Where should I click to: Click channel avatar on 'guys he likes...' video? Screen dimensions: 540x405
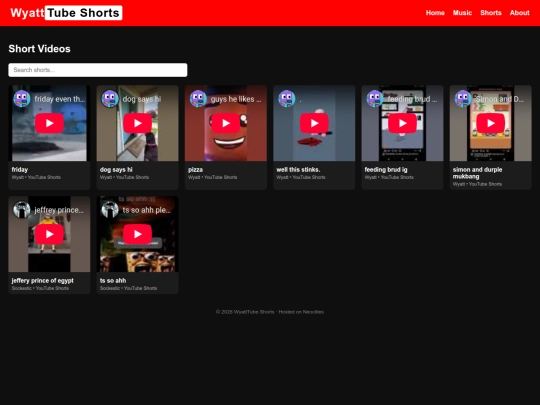pos(198,99)
